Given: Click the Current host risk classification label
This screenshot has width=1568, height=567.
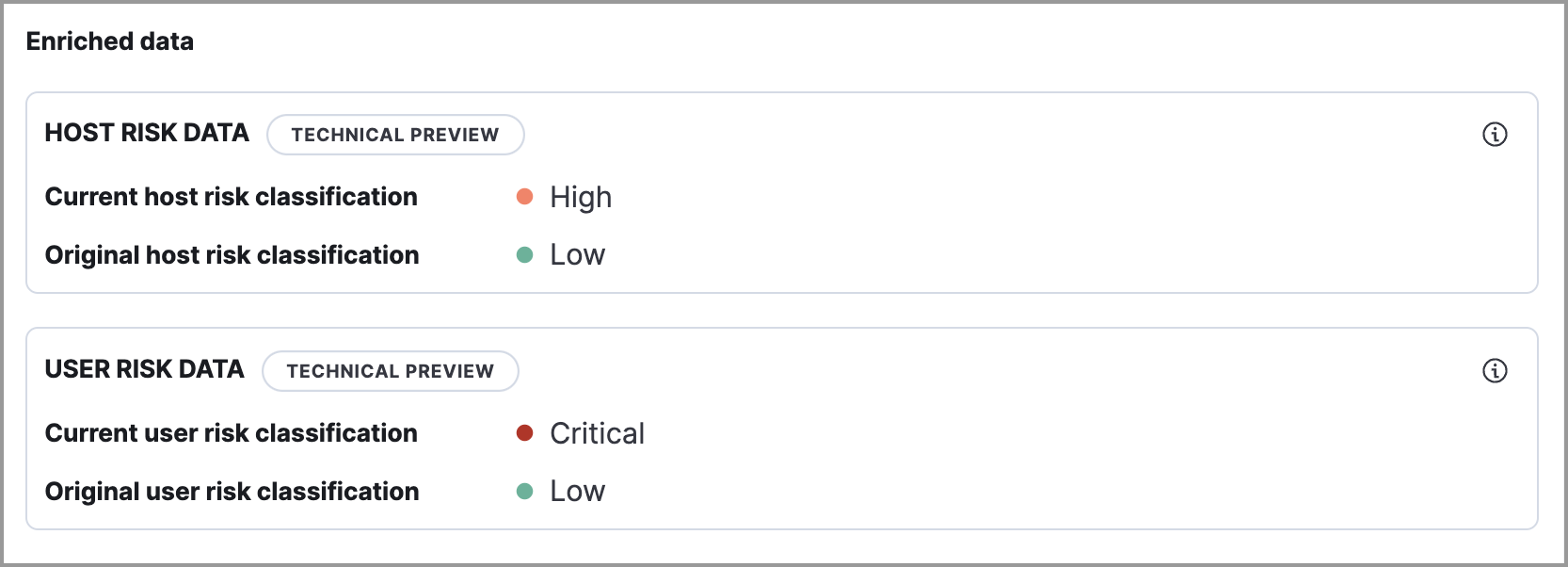Looking at the screenshot, I should coord(232,197).
